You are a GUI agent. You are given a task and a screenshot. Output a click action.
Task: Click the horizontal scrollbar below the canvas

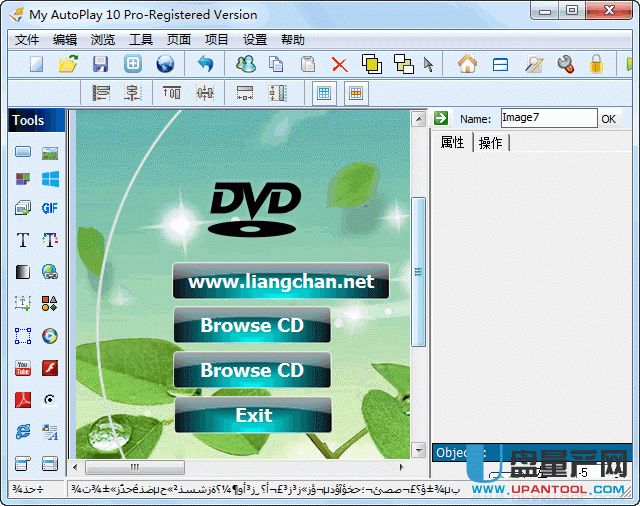click(240, 467)
